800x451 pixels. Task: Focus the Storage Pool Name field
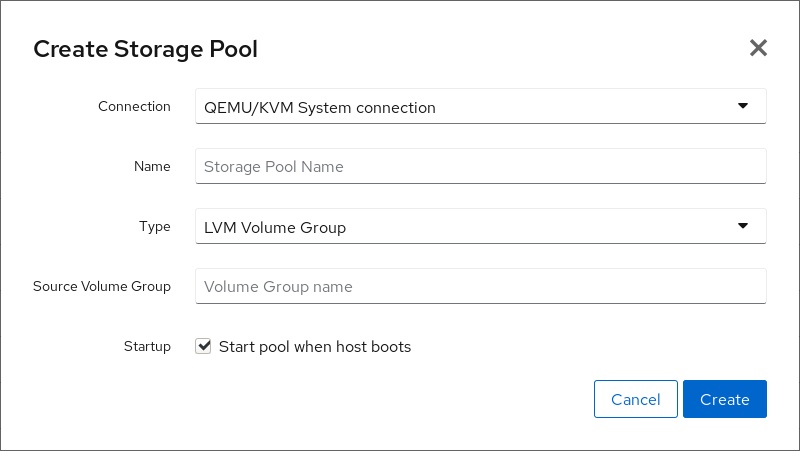pyautogui.click(x=480, y=167)
